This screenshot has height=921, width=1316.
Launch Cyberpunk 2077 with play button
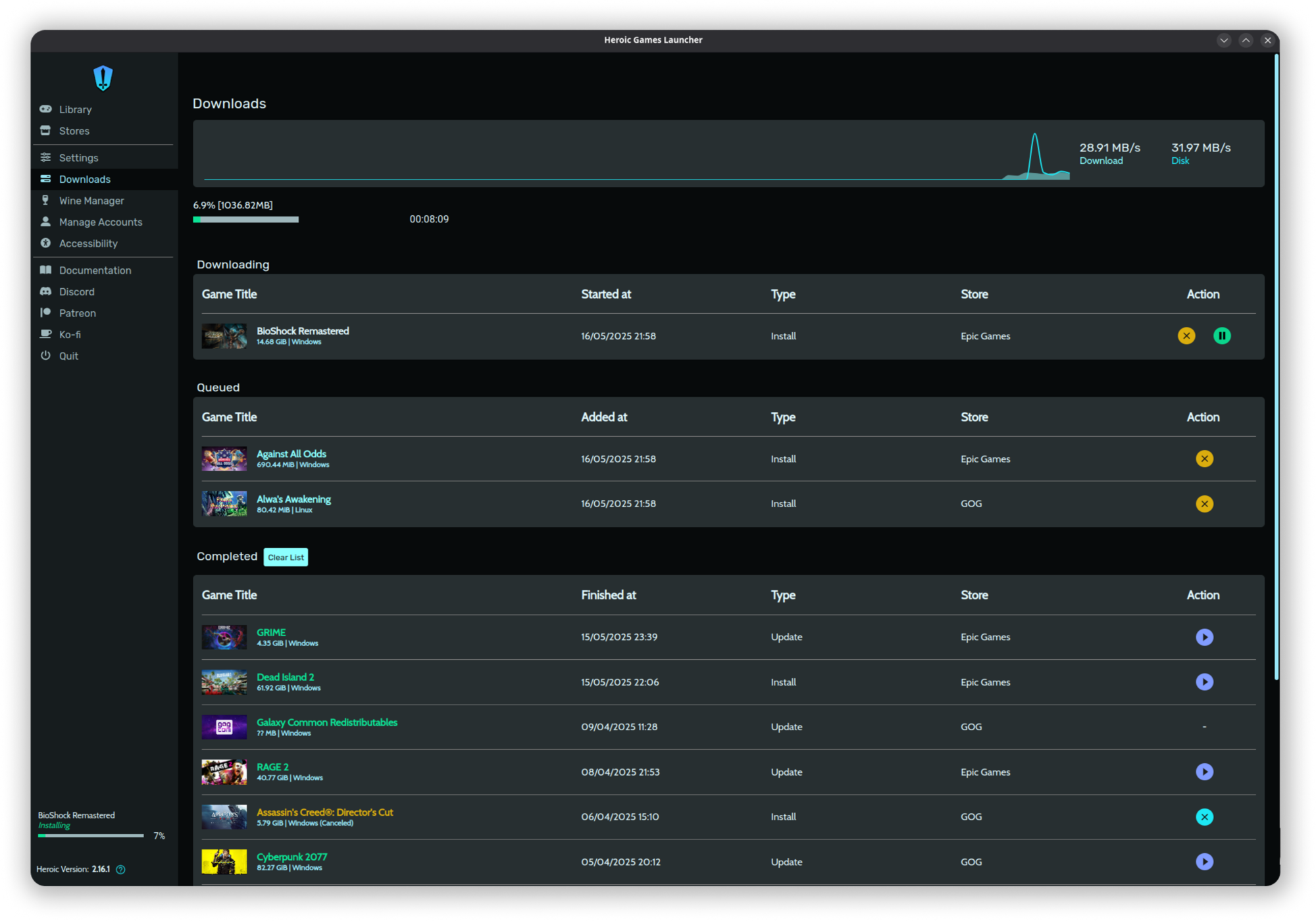(x=1204, y=862)
